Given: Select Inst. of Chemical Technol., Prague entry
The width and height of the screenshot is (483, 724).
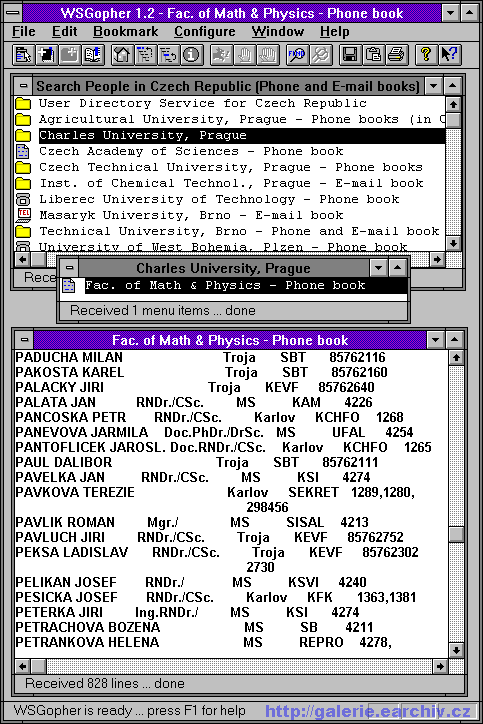Looking at the screenshot, I should coord(230,183).
